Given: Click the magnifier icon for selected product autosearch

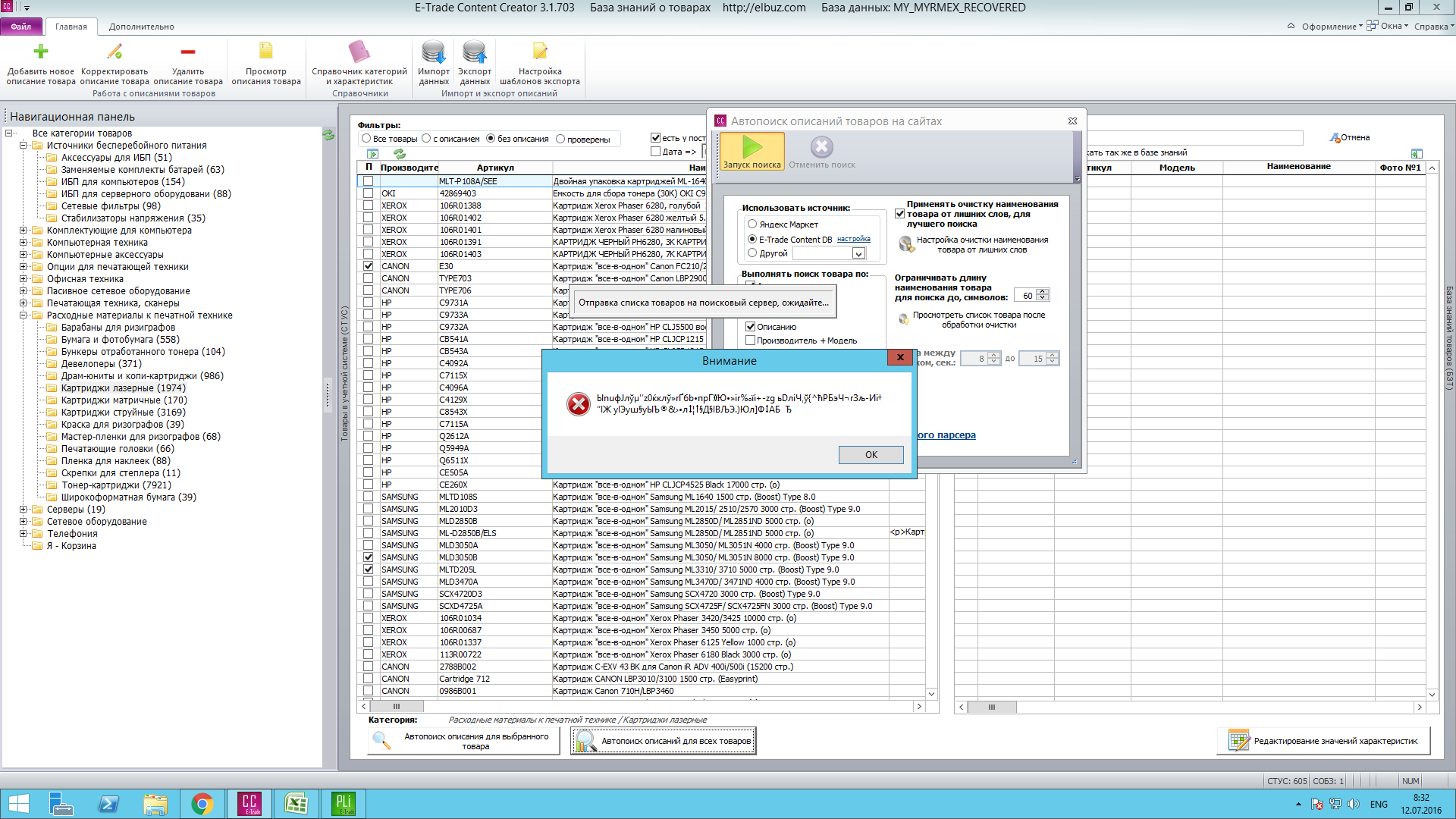Looking at the screenshot, I should 381,741.
